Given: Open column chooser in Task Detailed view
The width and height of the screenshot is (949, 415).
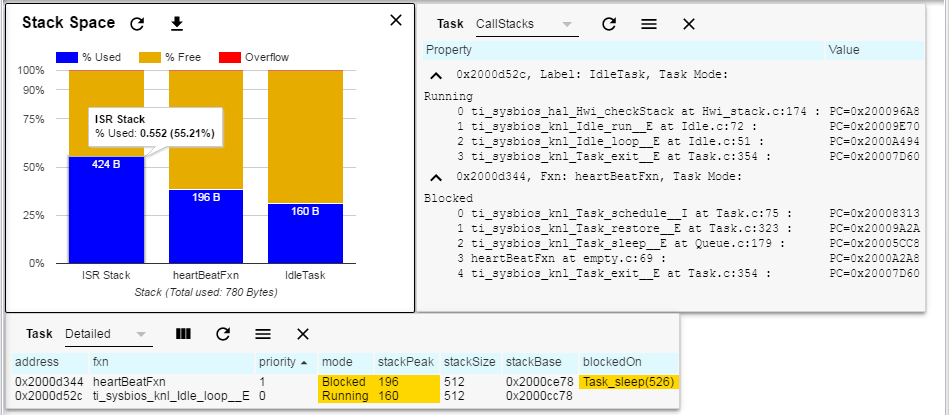Looking at the screenshot, I should pos(183,334).
